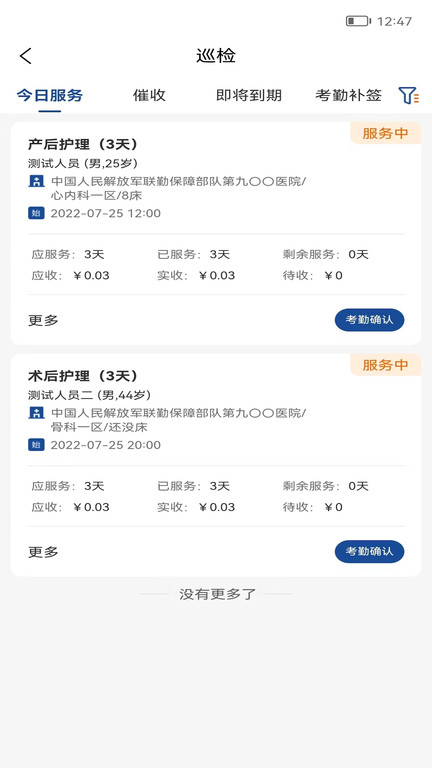Open the 产后护理（3天）order title

coord(83,144)
